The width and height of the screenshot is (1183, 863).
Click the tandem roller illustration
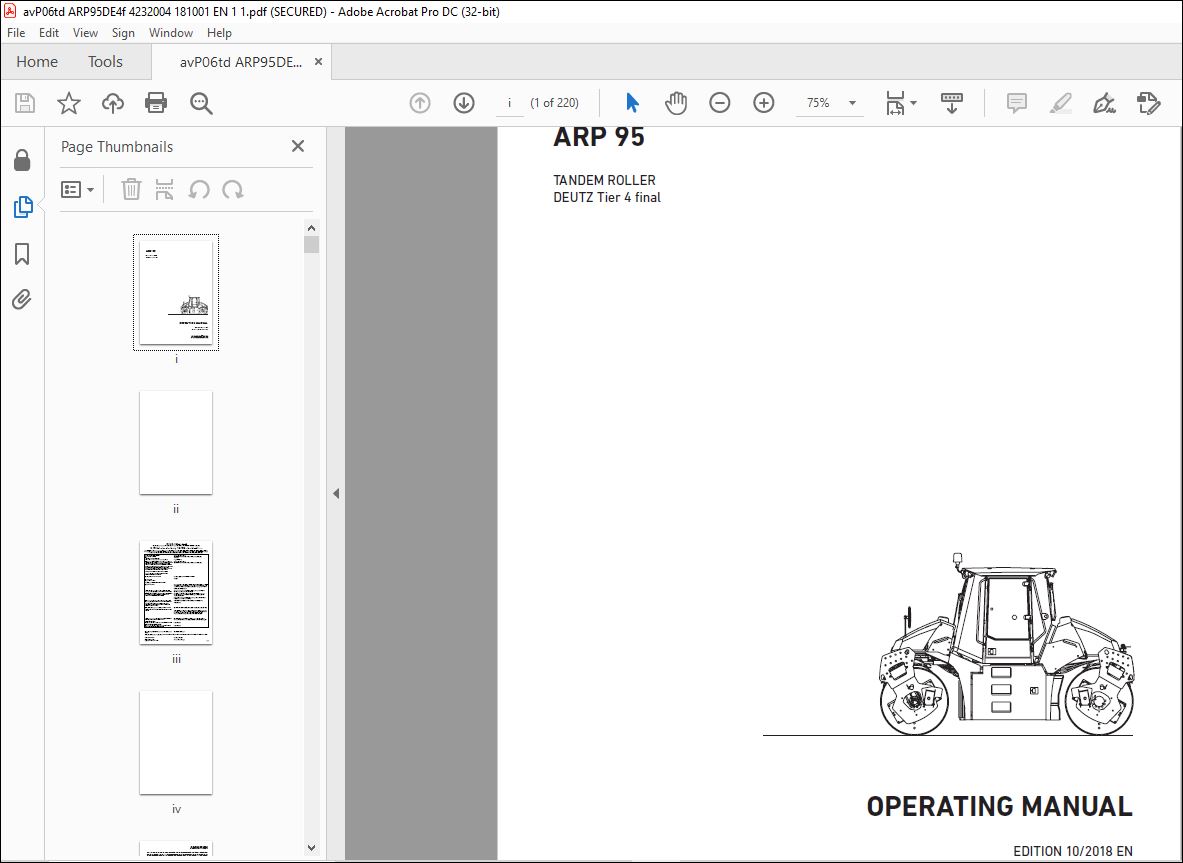(x=1006, y=643)
